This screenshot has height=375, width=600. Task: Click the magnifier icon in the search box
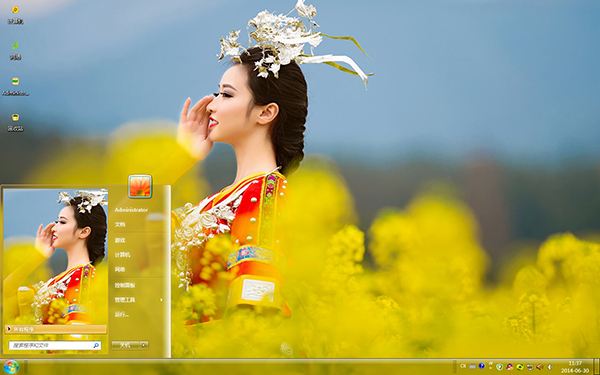coord(96,346)
